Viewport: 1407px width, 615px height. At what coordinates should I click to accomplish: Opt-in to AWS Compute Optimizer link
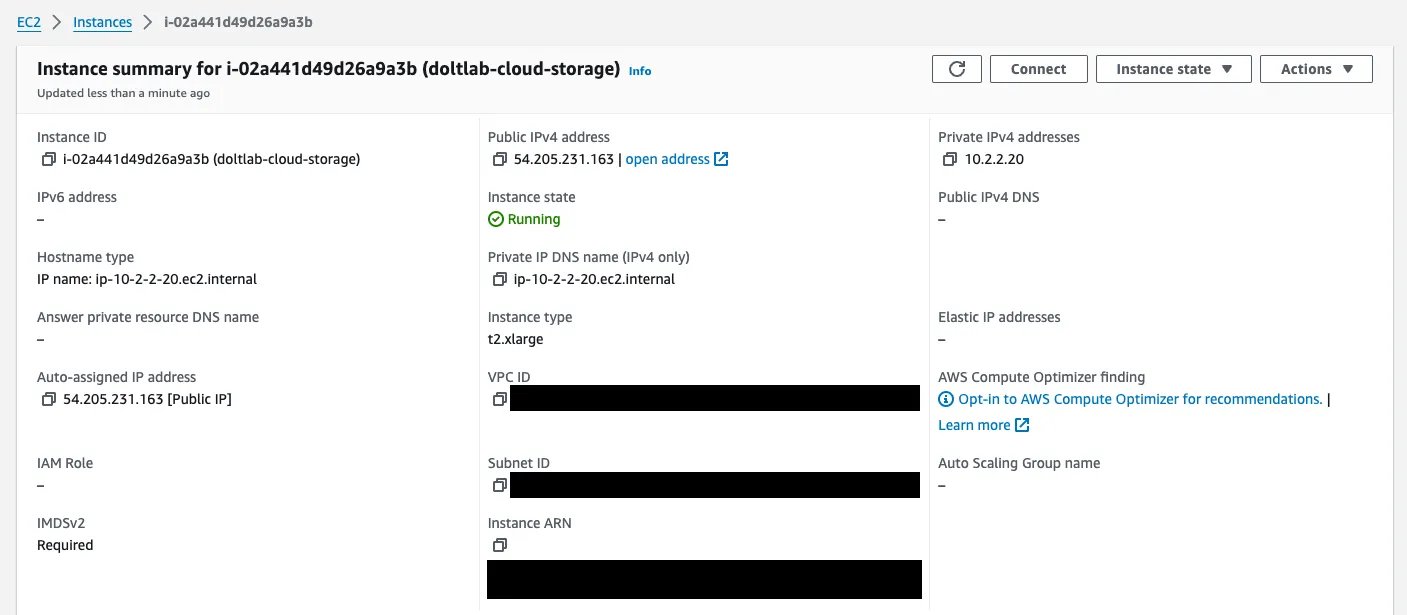point(1139,399)
